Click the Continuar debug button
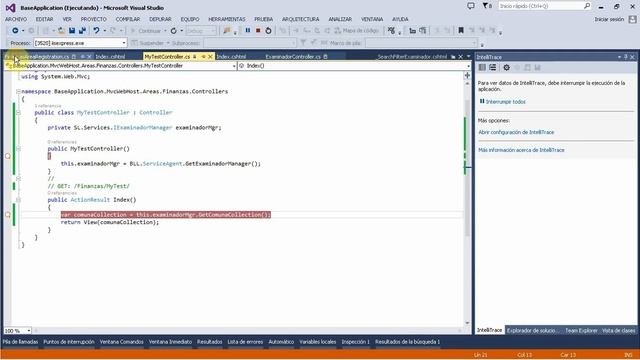 146,31
